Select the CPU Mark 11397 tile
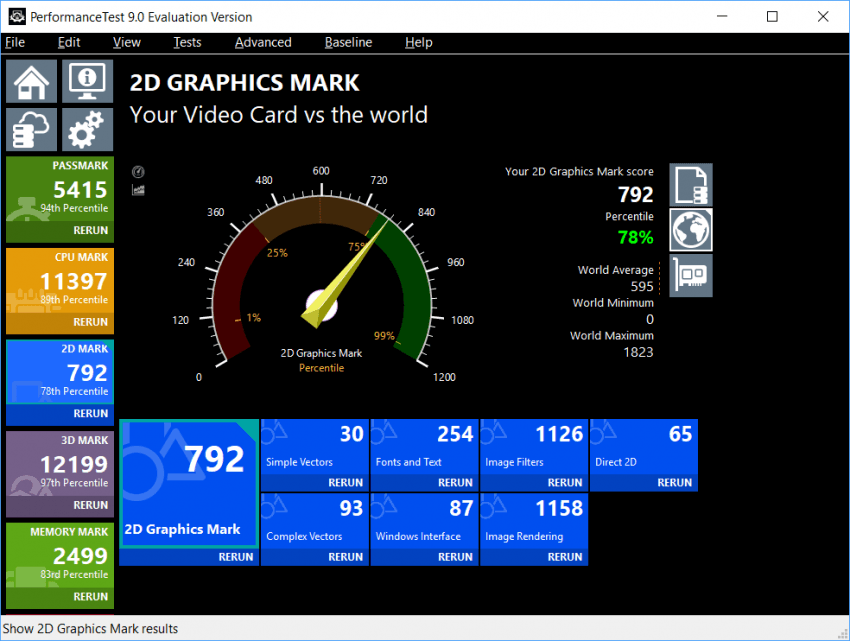Viewport: 850px width, 641px height. [60, 280]
